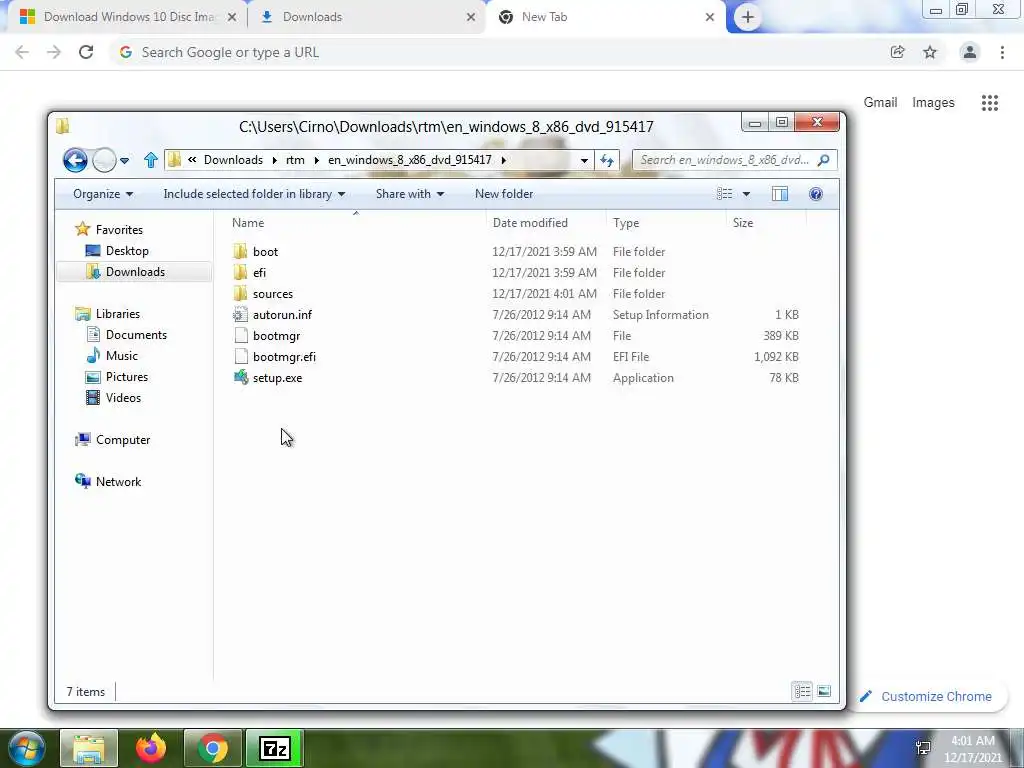Click the magnifier icon in Explorer search
Screen dimensions: 1024x768
[824, 160]
